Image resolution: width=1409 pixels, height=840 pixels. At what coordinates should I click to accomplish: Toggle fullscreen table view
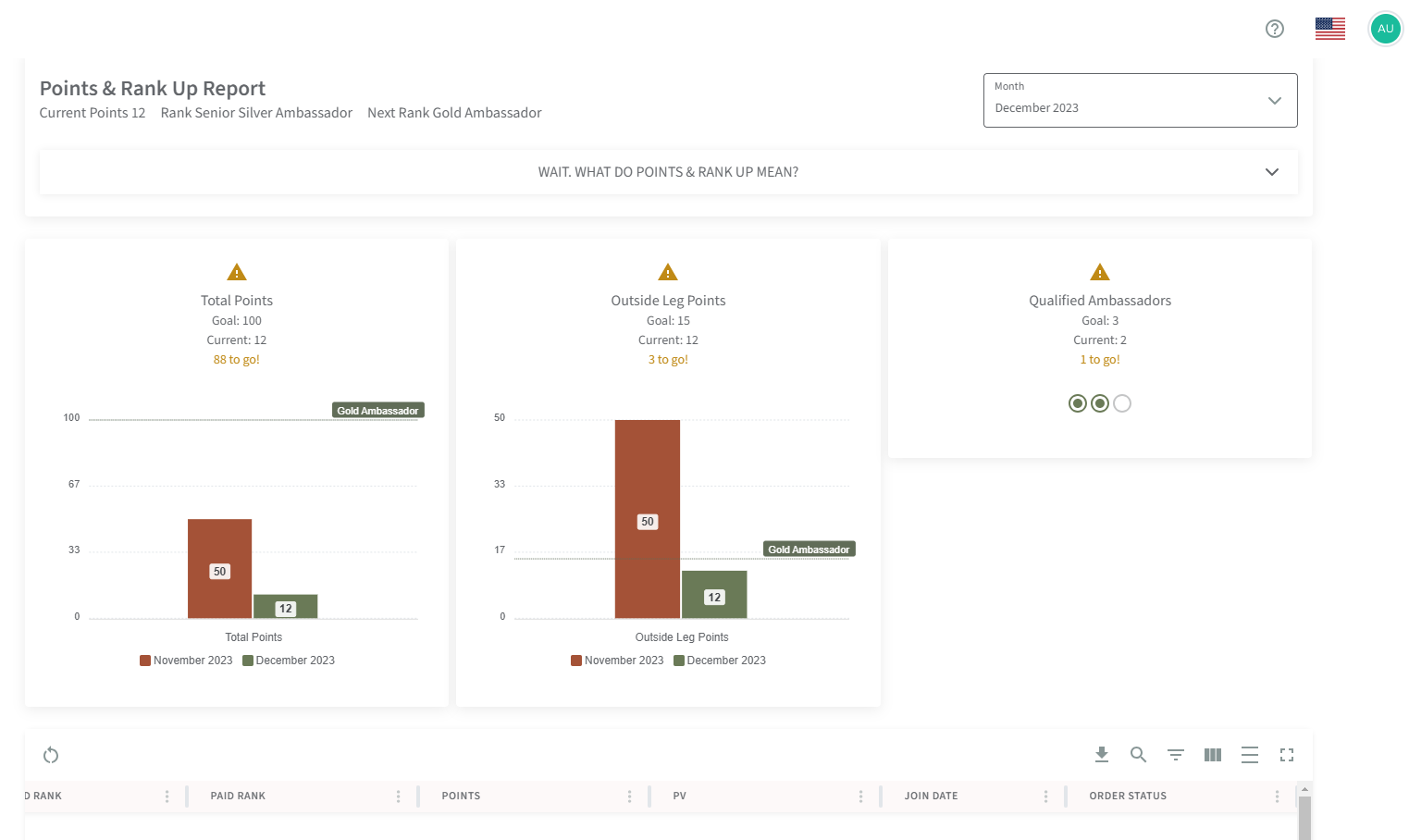[x=1286, y=755]
